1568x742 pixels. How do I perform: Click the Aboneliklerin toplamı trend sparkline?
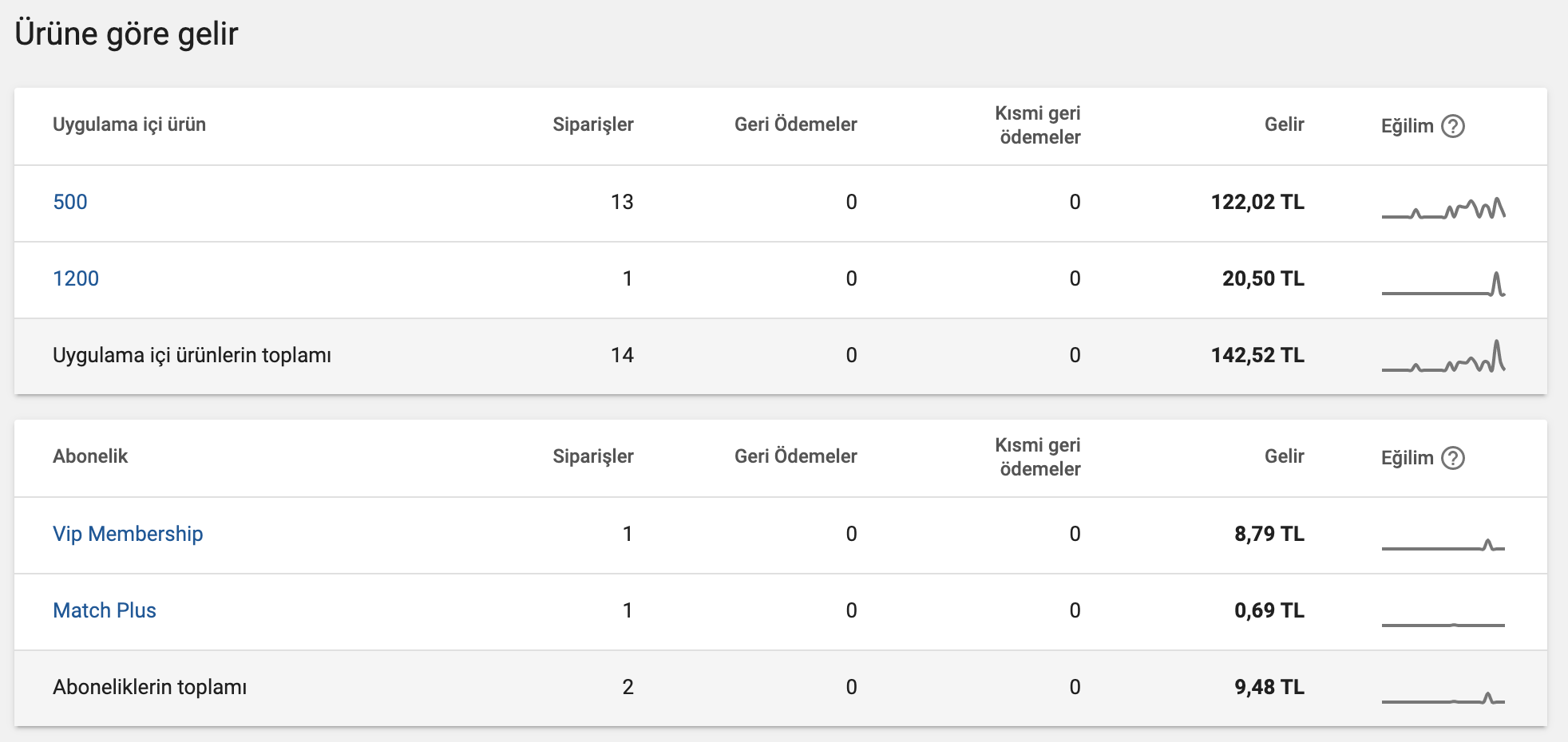pos(1443,698)
